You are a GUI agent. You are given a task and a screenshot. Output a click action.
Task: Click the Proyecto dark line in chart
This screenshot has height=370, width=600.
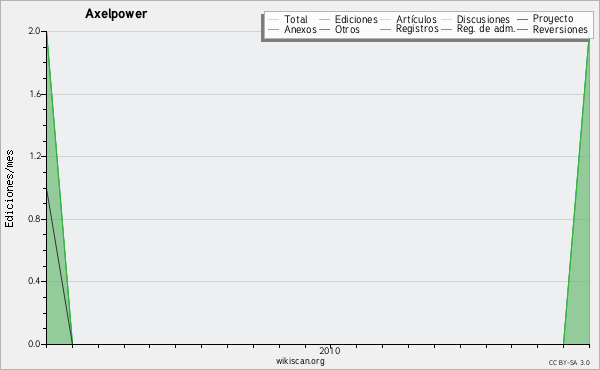(59, 266)
